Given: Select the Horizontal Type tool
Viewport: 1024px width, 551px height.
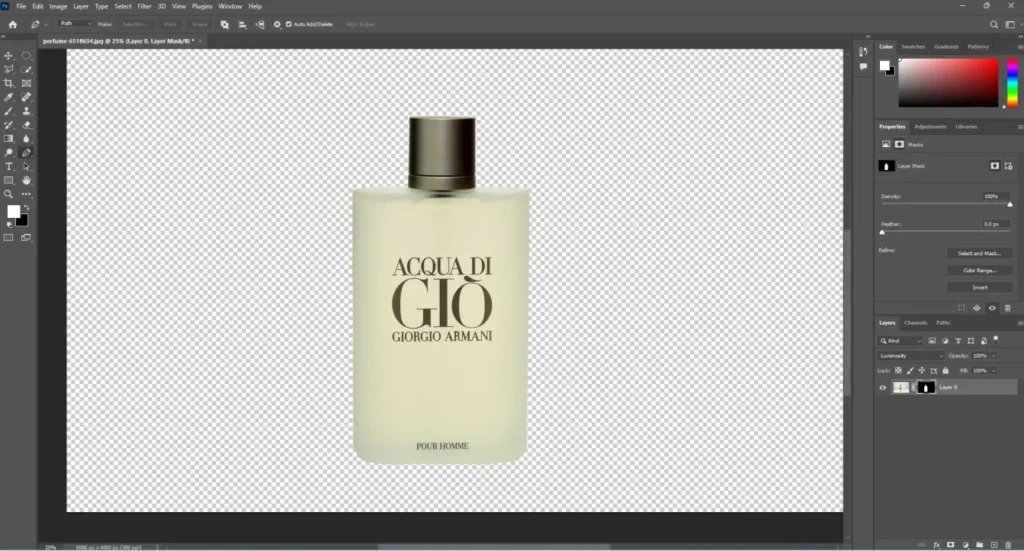Looking at the screenshot, I should tap(8, 166).
